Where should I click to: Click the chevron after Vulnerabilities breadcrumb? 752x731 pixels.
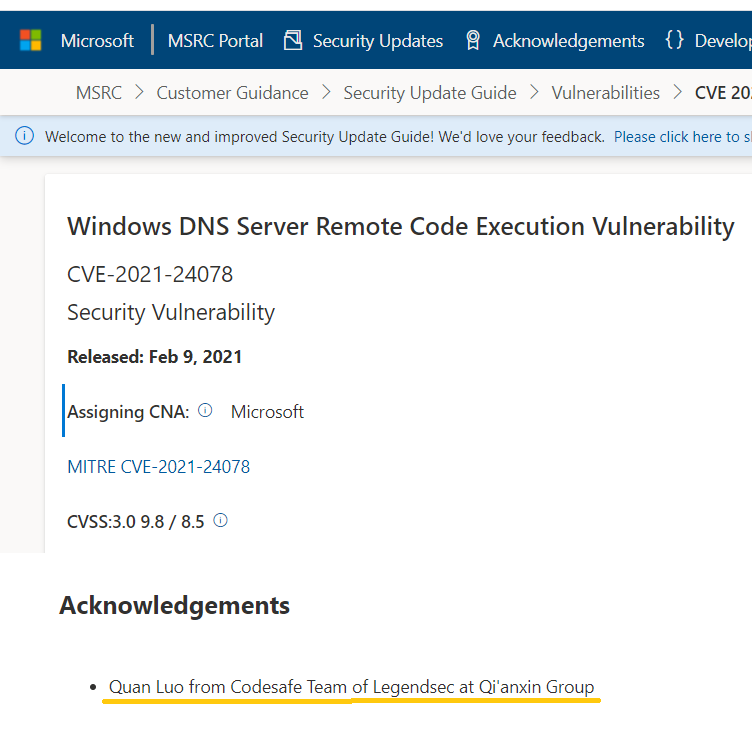pyautogui.click(x=678, y=92)
